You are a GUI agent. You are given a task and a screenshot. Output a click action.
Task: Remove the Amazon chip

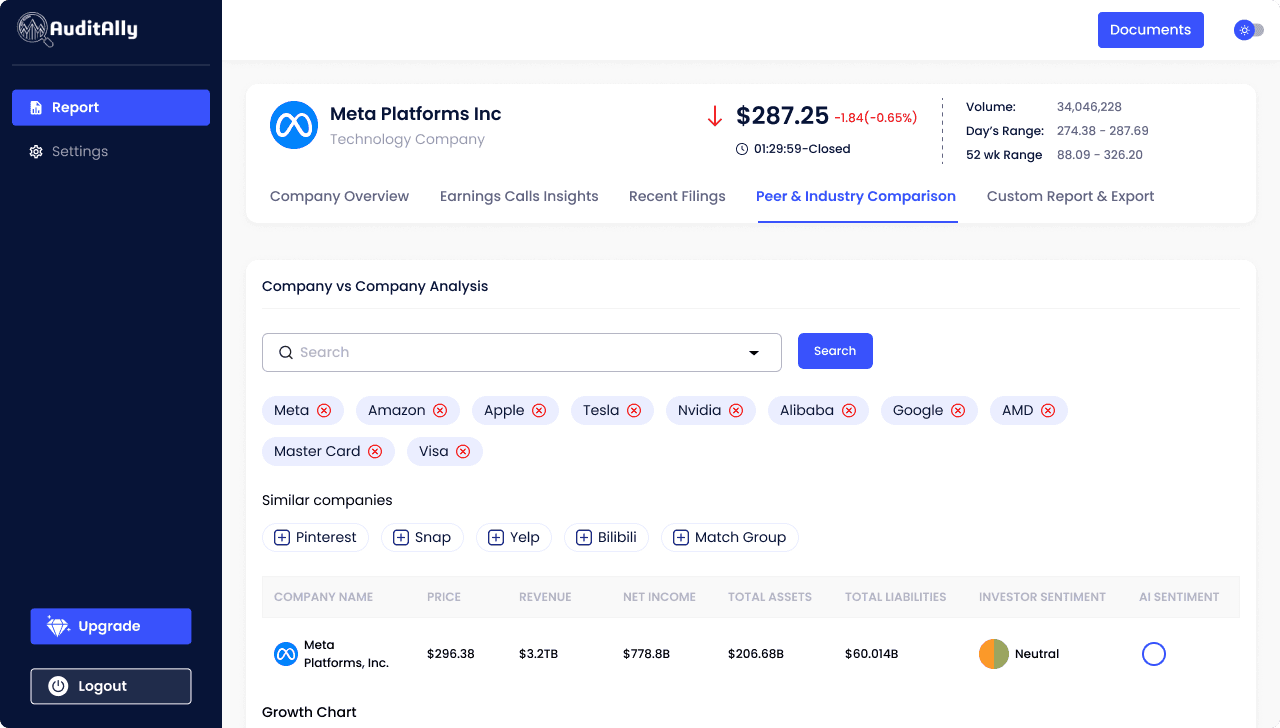(440, 410)
